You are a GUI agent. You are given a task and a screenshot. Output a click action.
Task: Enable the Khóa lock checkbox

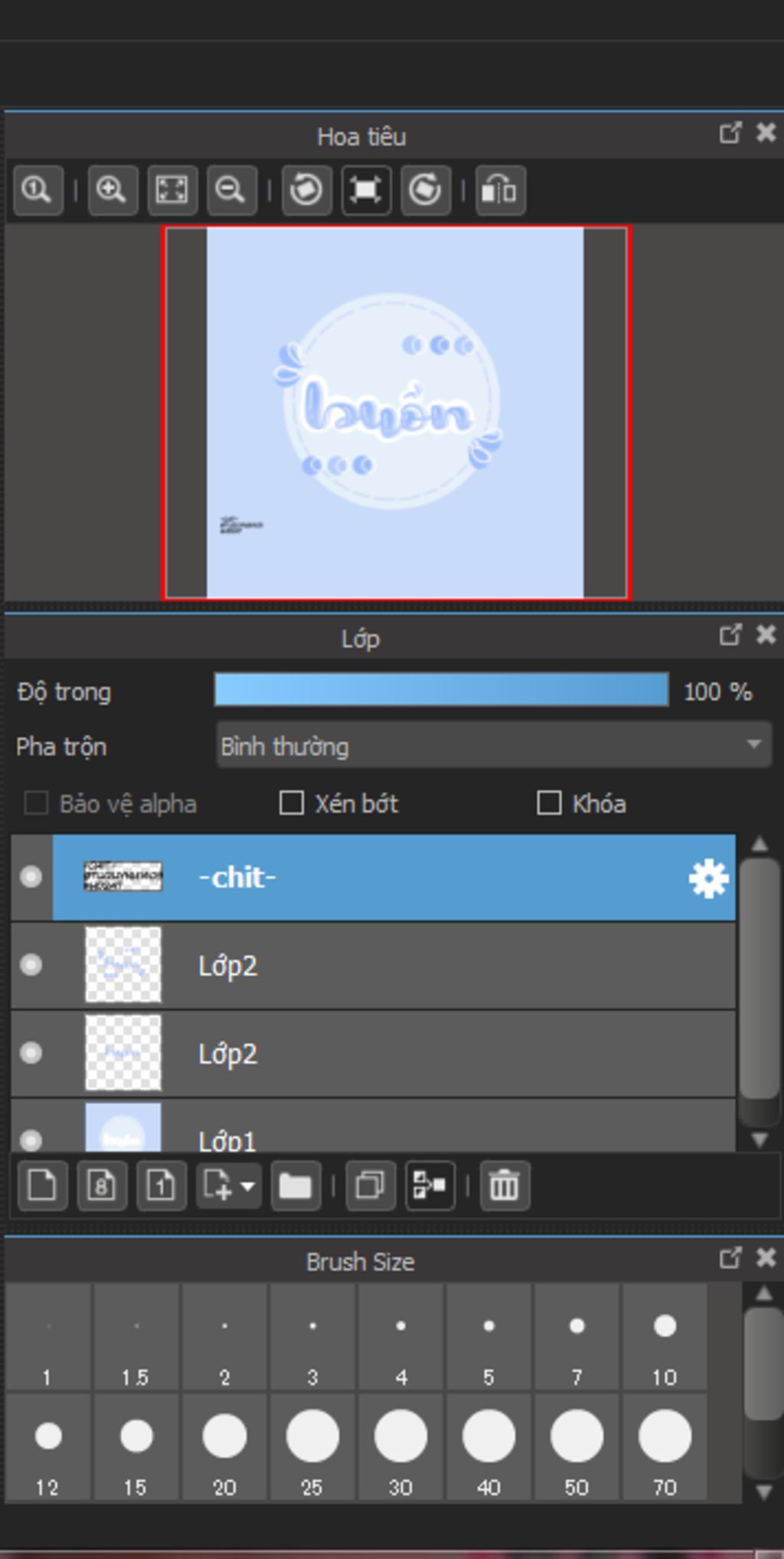[549, 803]
